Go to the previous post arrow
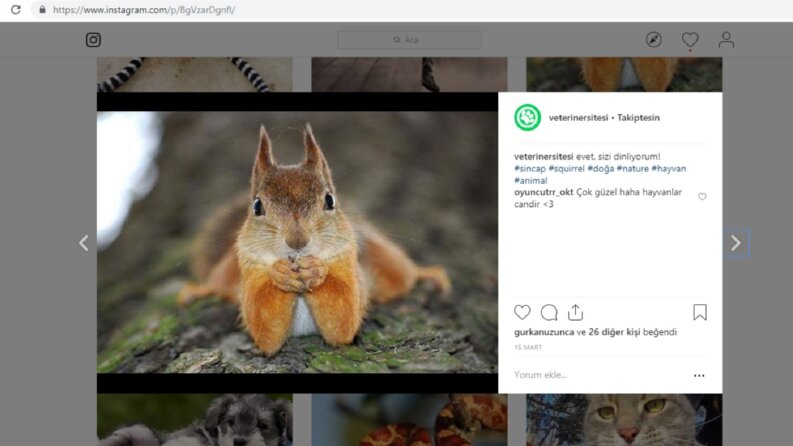This screenshot has height=446, width=793. click(84, 243)
